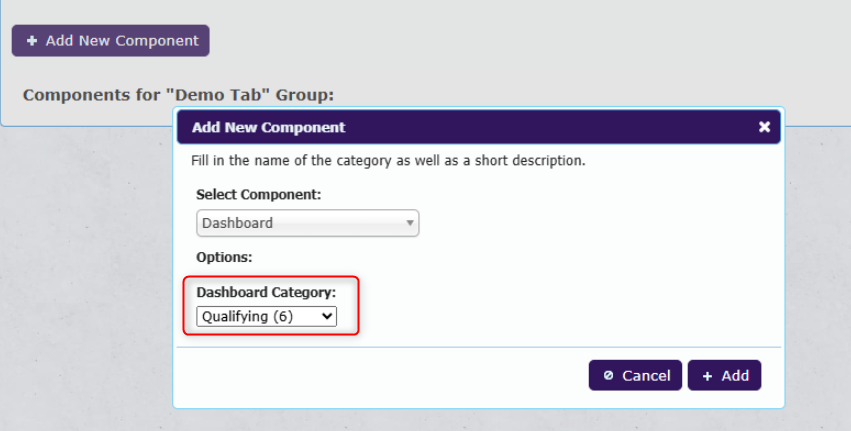Click the circle-slash icon in Cancel button
The width and height of the screenshot is (851, 431).
pos(608,375)
